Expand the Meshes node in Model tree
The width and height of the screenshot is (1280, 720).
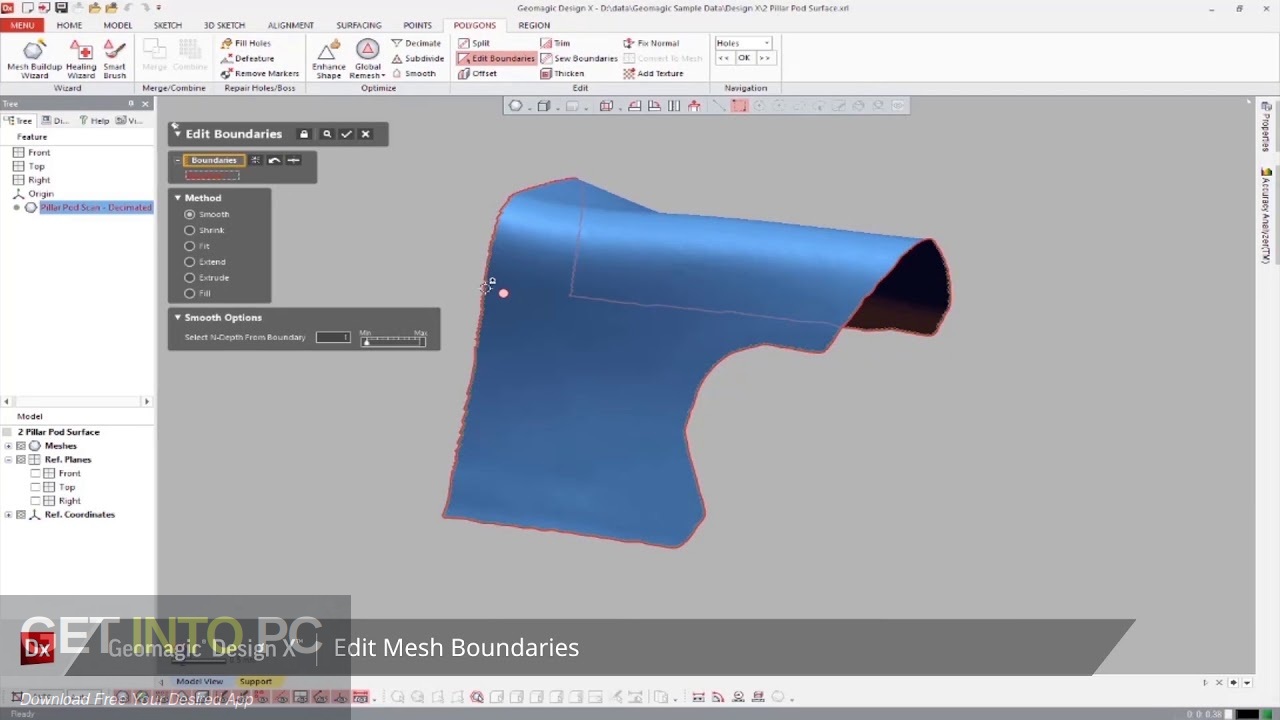[x=9, y=446]
